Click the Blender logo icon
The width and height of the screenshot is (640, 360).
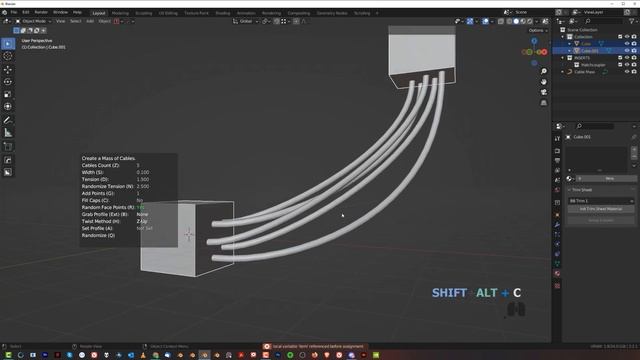tap(4, 13)
